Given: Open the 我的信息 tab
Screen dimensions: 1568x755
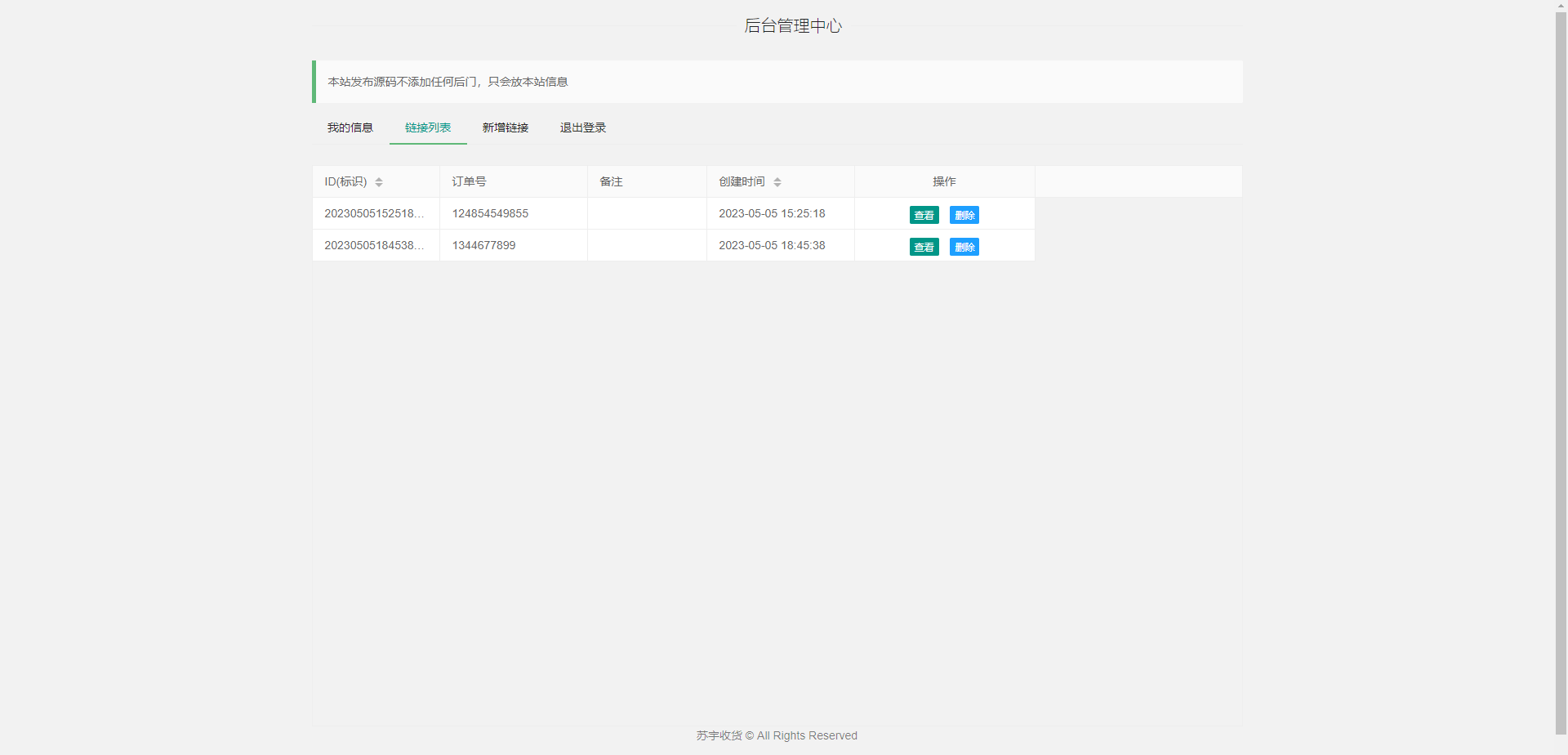Looking at the screenshot, I should [x=350, y=127].
